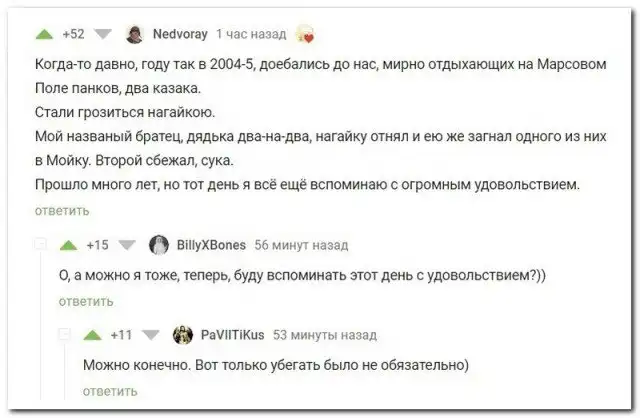Downvote Nedvoray's comment
The height and width of the screenshot is (418, 640).
coord(101,34)
